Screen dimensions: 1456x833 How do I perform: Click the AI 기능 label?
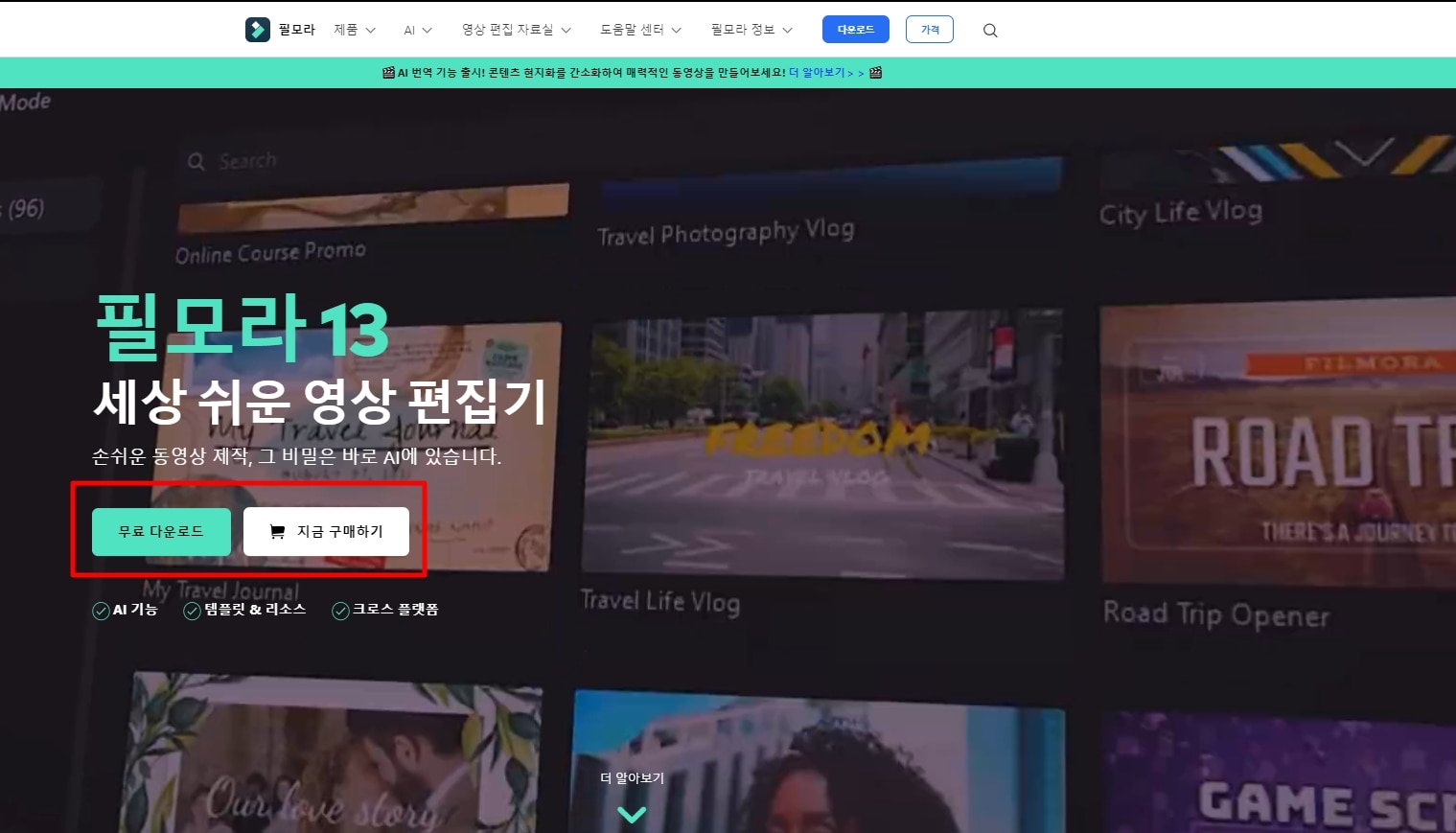tap(135, 610)
